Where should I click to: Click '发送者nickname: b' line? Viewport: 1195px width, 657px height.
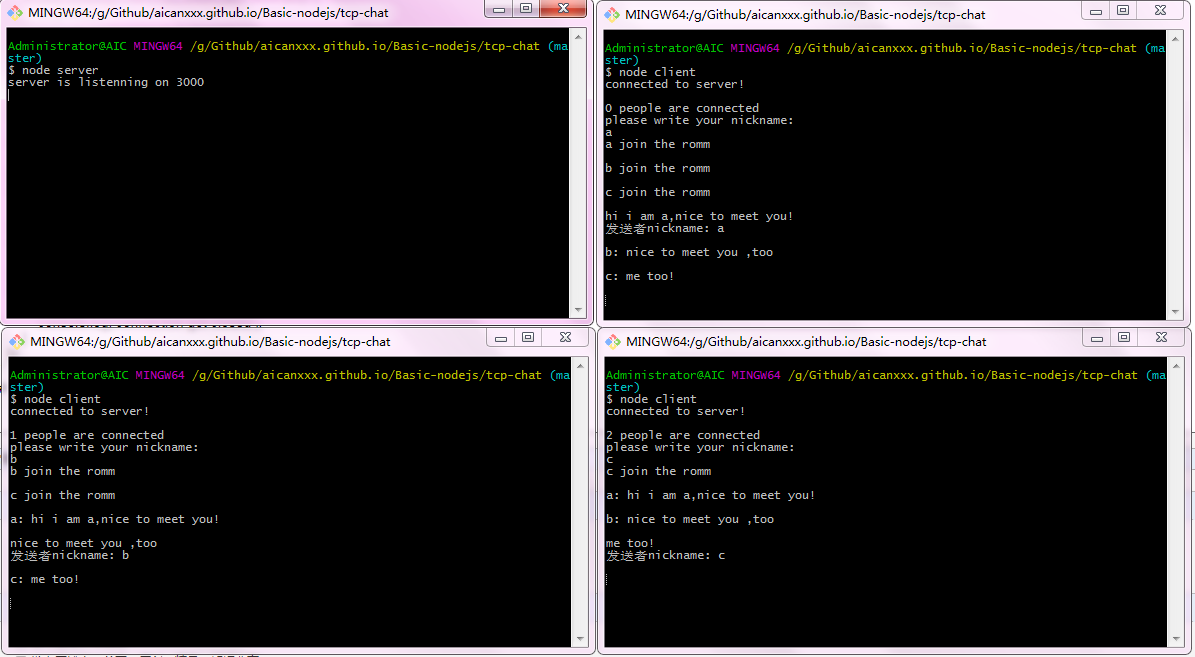click(69, 555)
